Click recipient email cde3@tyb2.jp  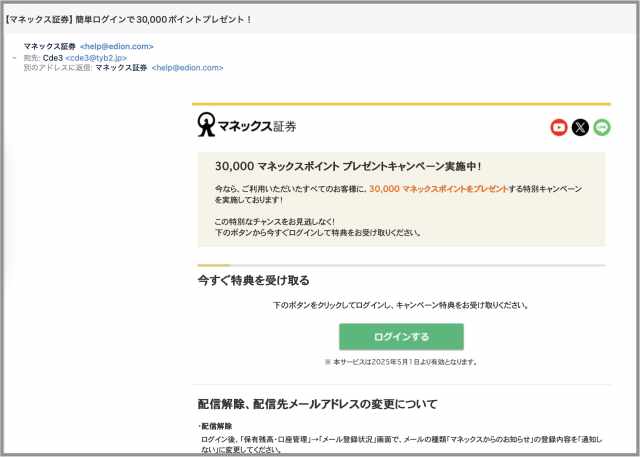tap(96, 58)
